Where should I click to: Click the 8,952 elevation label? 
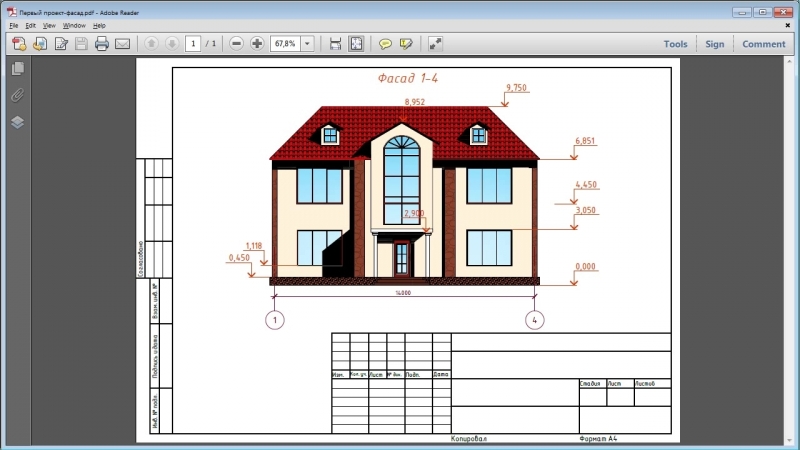tap(414, 102)
